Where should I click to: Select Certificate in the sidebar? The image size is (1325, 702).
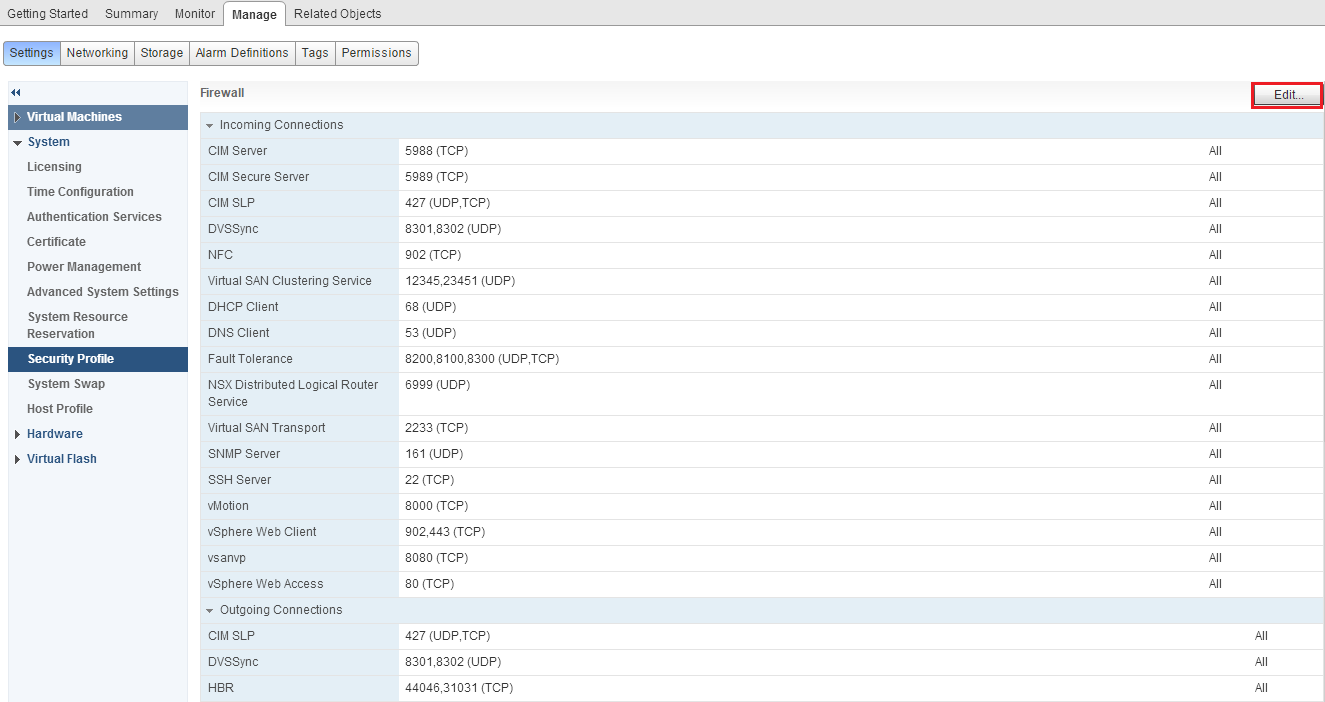coord(56,242)
